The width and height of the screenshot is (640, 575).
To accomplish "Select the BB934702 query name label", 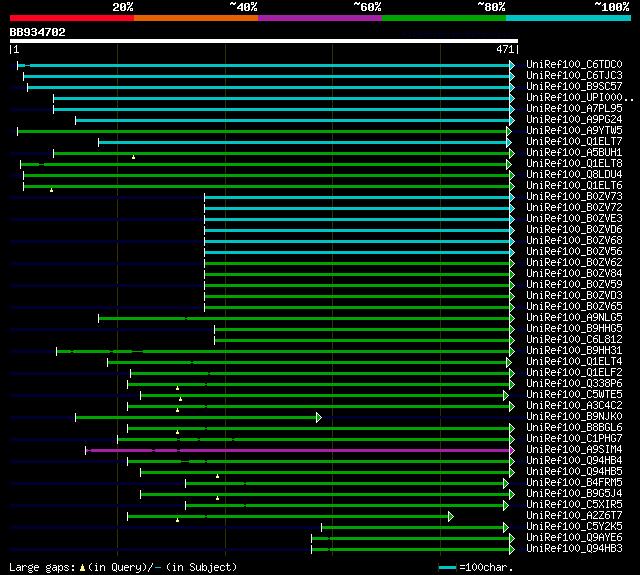I will click(x=38, y=32).
